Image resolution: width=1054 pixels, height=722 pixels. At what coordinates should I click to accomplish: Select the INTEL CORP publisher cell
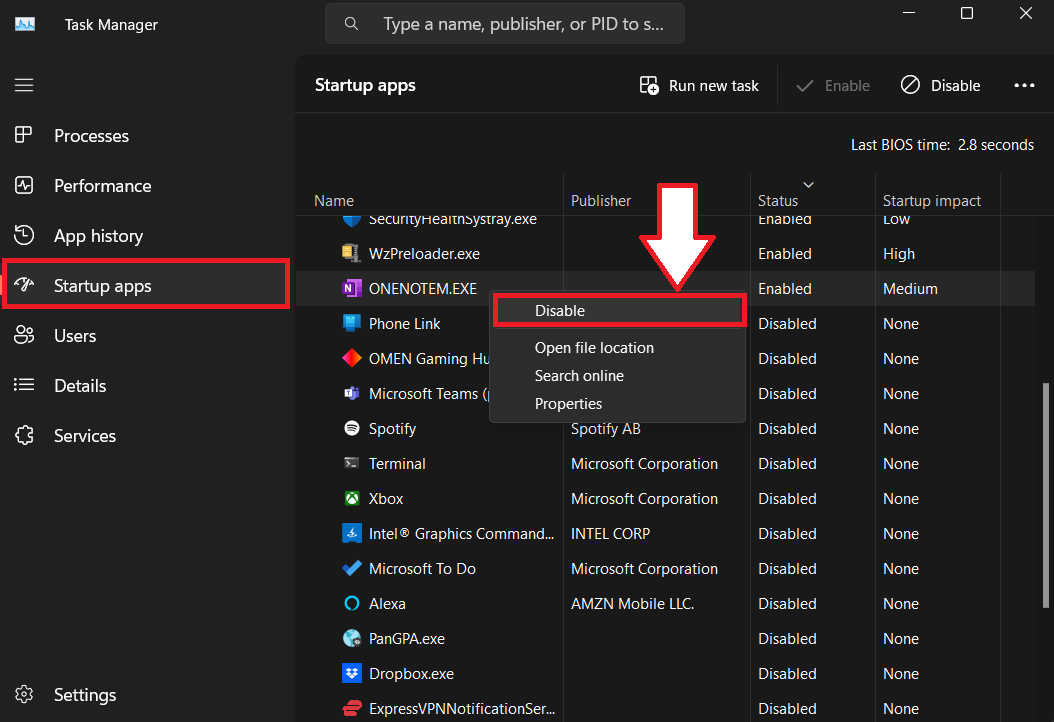pyautogui.click(x=610, y=533)
